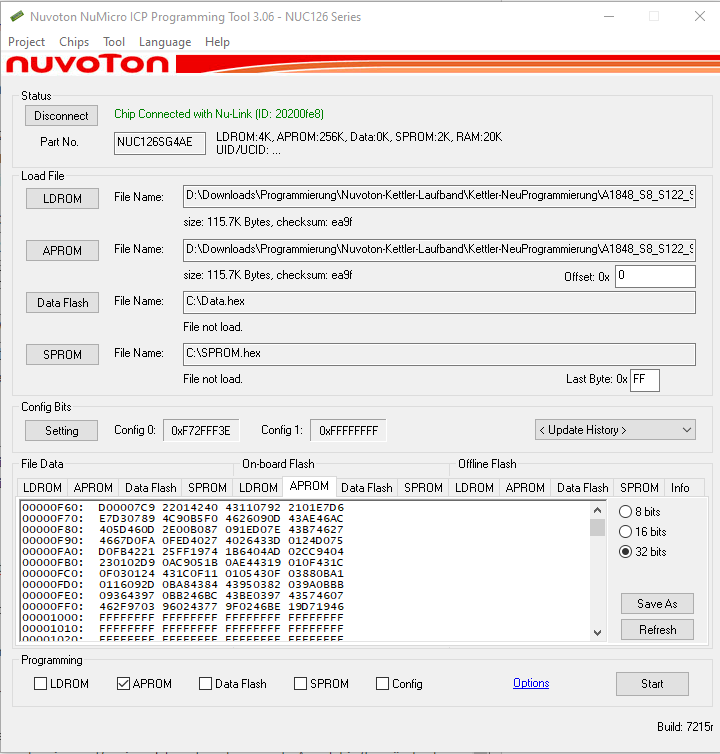Screen dimensions: 720x754
Task: Click the hex view scroll down arrow
Action: tap(597, 633)
